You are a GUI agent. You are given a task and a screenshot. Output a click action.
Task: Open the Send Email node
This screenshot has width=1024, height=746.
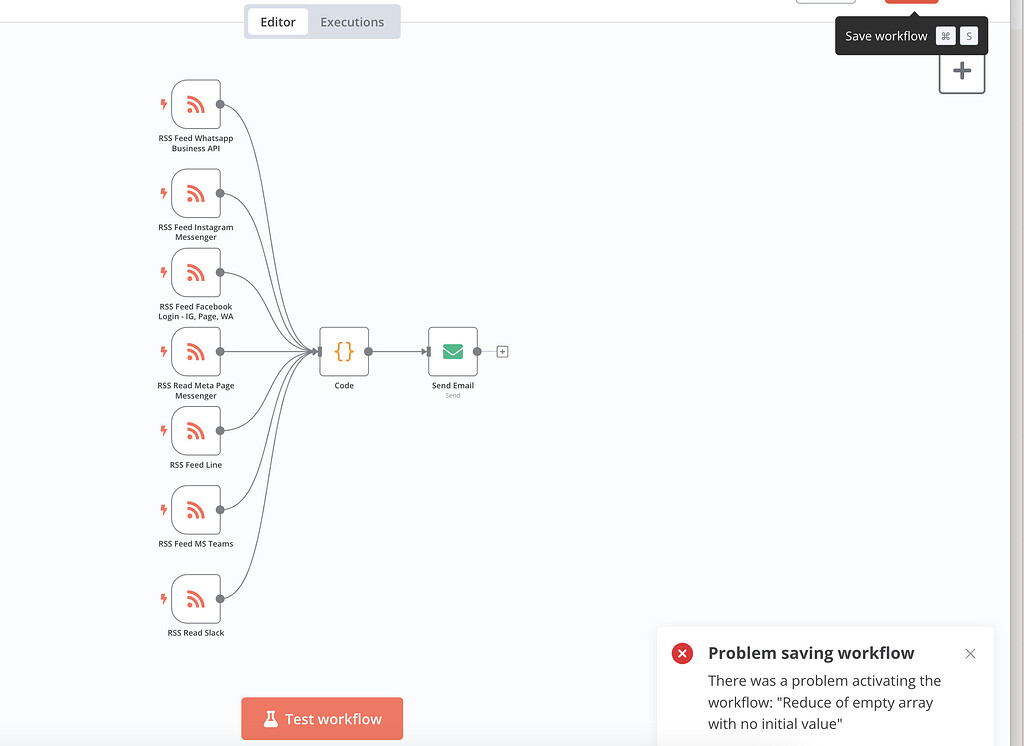coord(452,352)
